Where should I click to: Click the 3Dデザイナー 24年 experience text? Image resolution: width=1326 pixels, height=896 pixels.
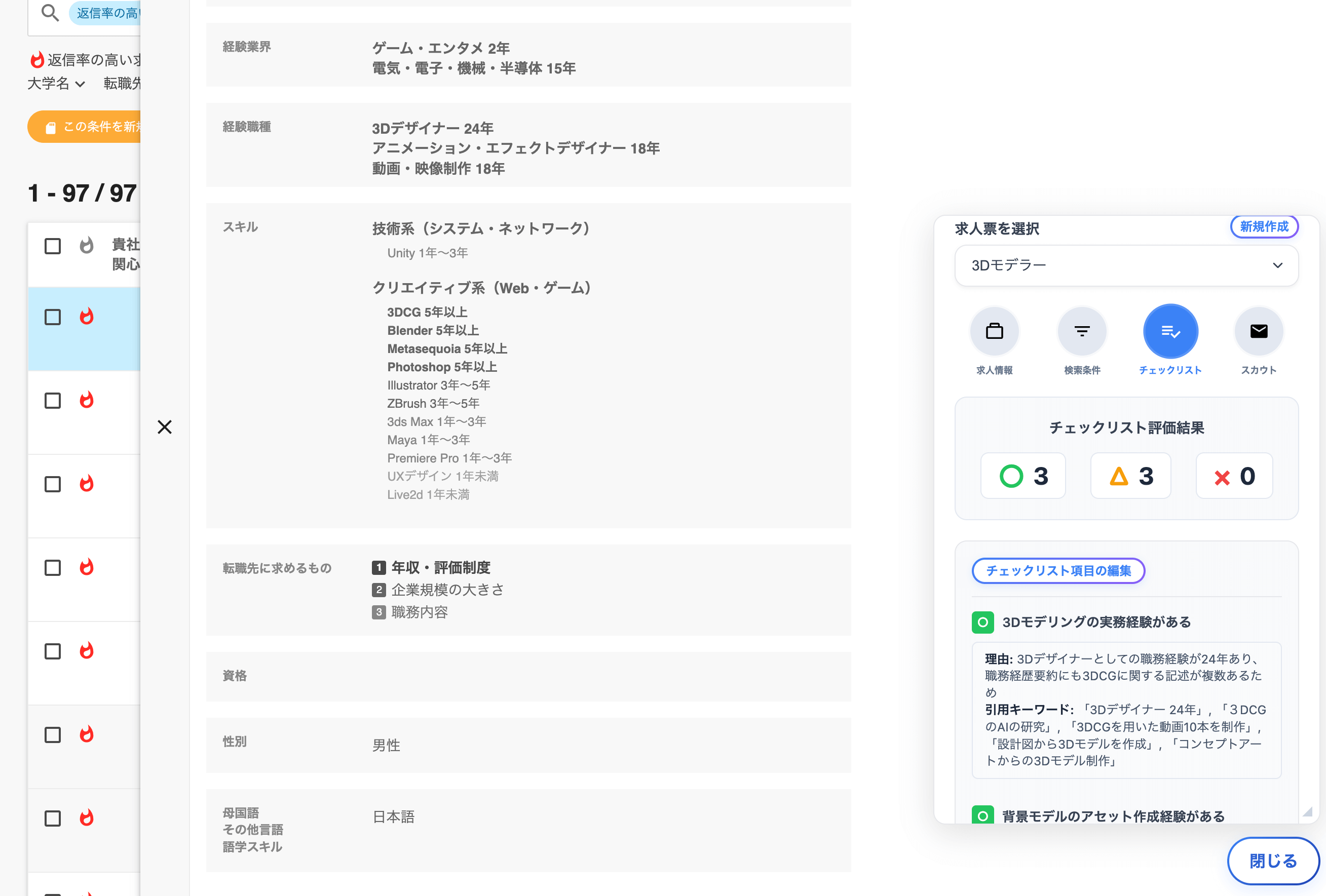[433, 128]
